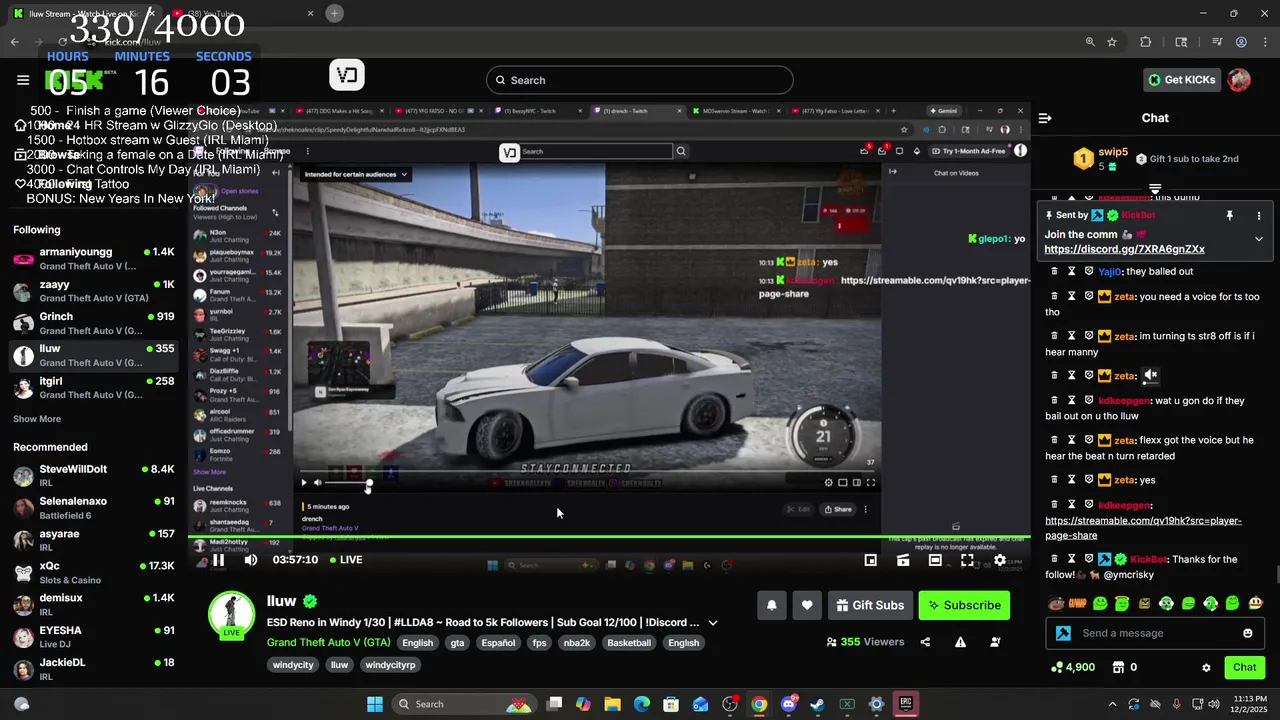Click Get KICKs button
This screenshot has width=1280, height=720.
click(1182, 80)
